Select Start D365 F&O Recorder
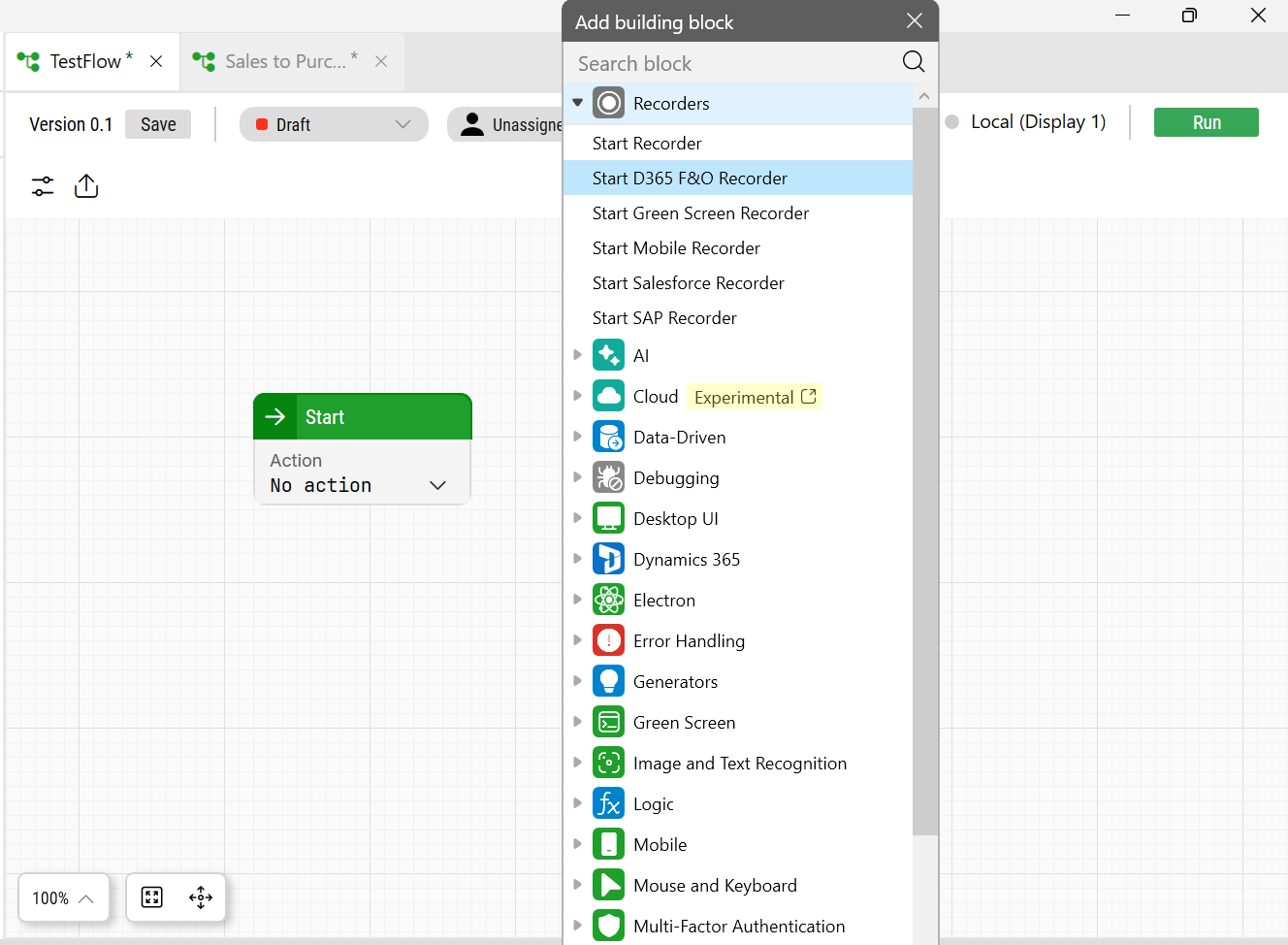1288x945 pixels. (x=690, y=179)
